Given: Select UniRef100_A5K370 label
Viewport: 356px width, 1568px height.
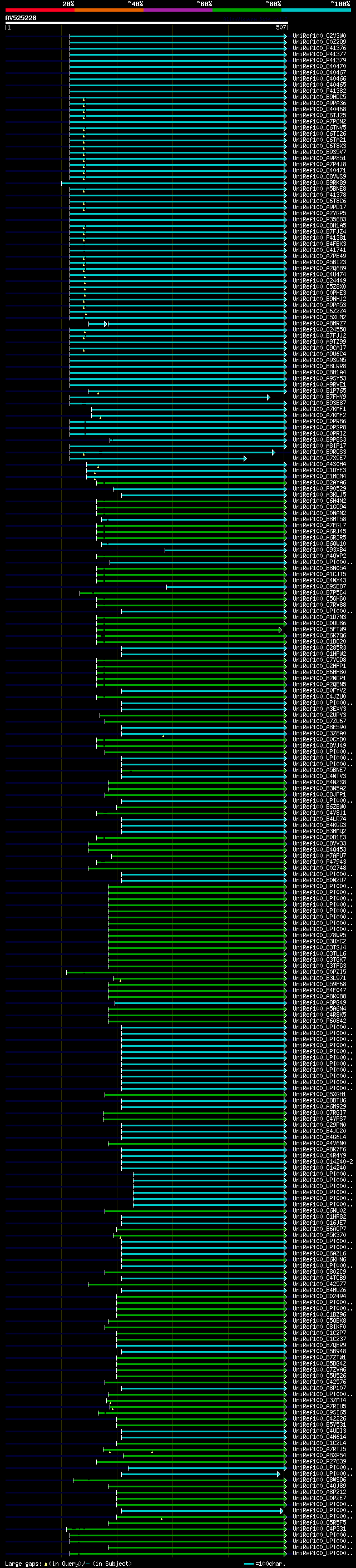Looking at the screenshot, I should tap(319, 1235).
